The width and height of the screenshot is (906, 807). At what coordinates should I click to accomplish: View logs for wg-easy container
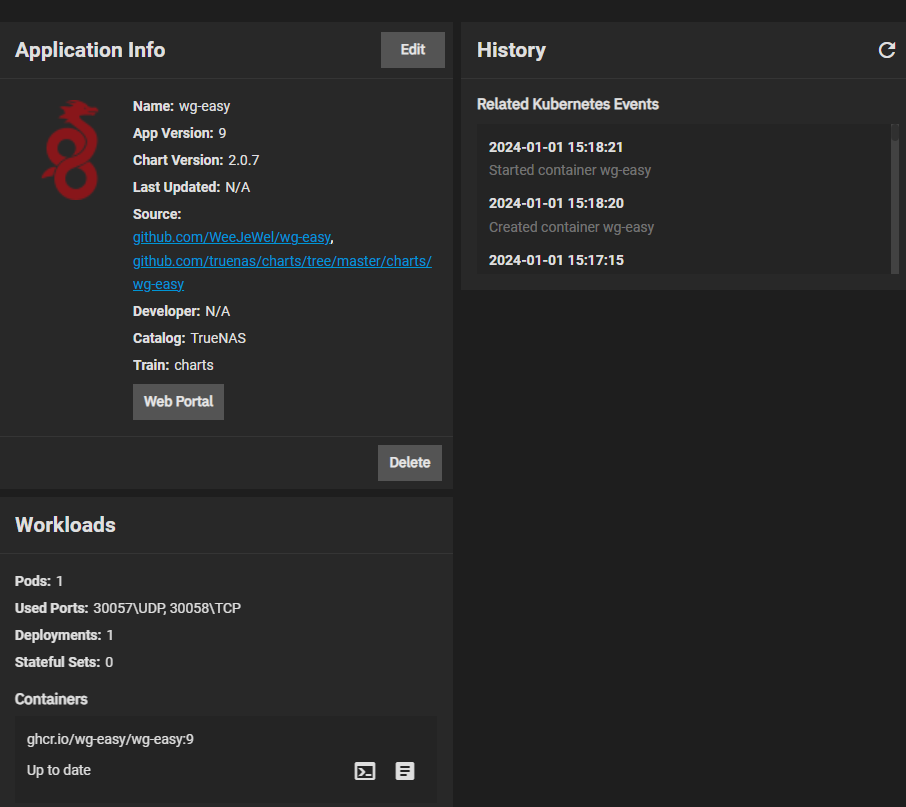405,771
